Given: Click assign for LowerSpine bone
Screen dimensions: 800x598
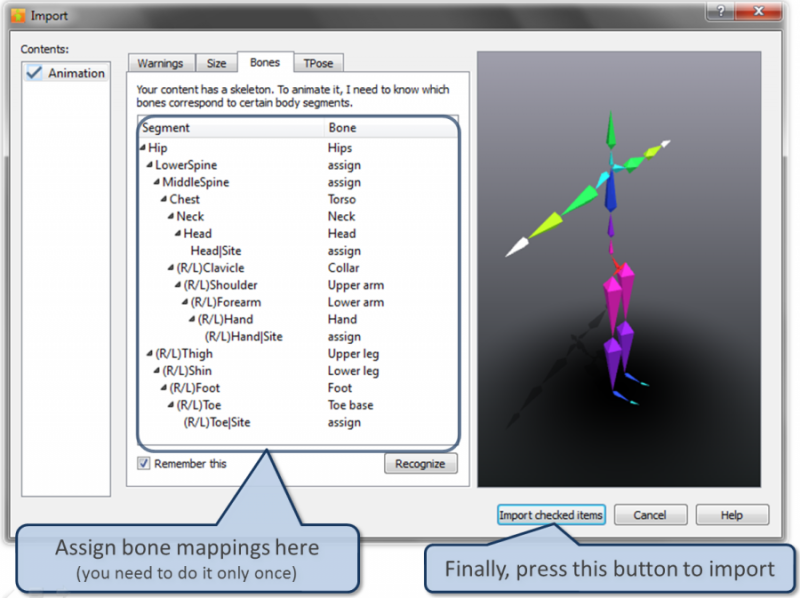Looking at the screenshot, I should tap(344, 165).
